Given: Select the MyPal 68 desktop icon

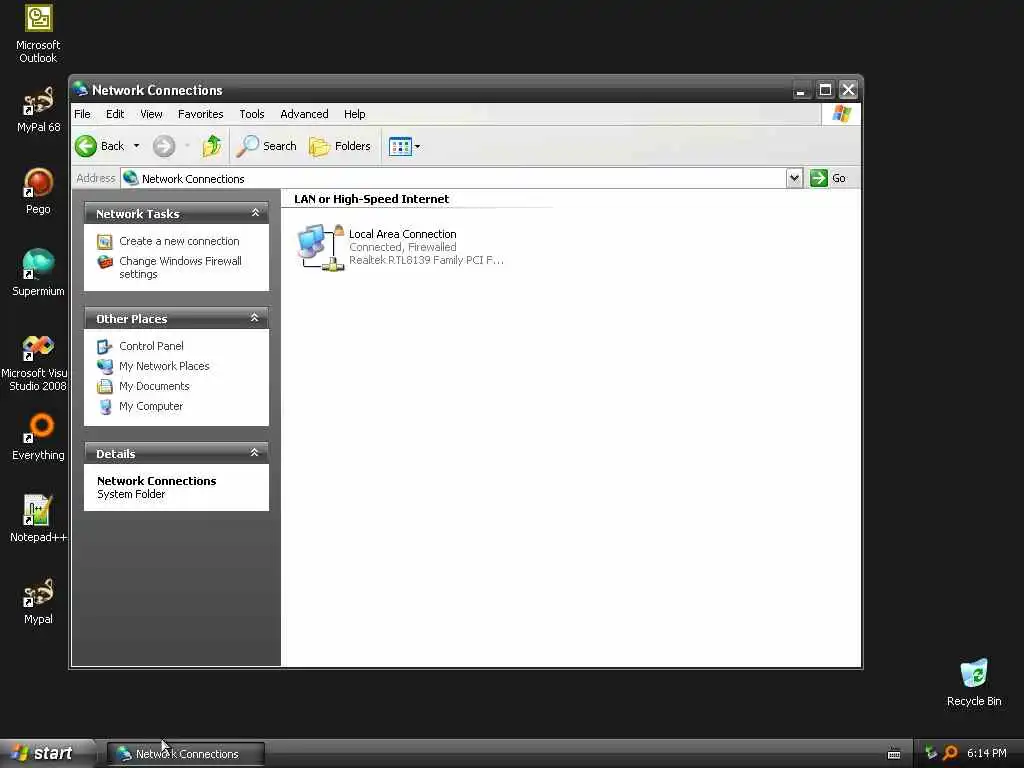Looking at the screenshot, I should (x=38, y=110).
